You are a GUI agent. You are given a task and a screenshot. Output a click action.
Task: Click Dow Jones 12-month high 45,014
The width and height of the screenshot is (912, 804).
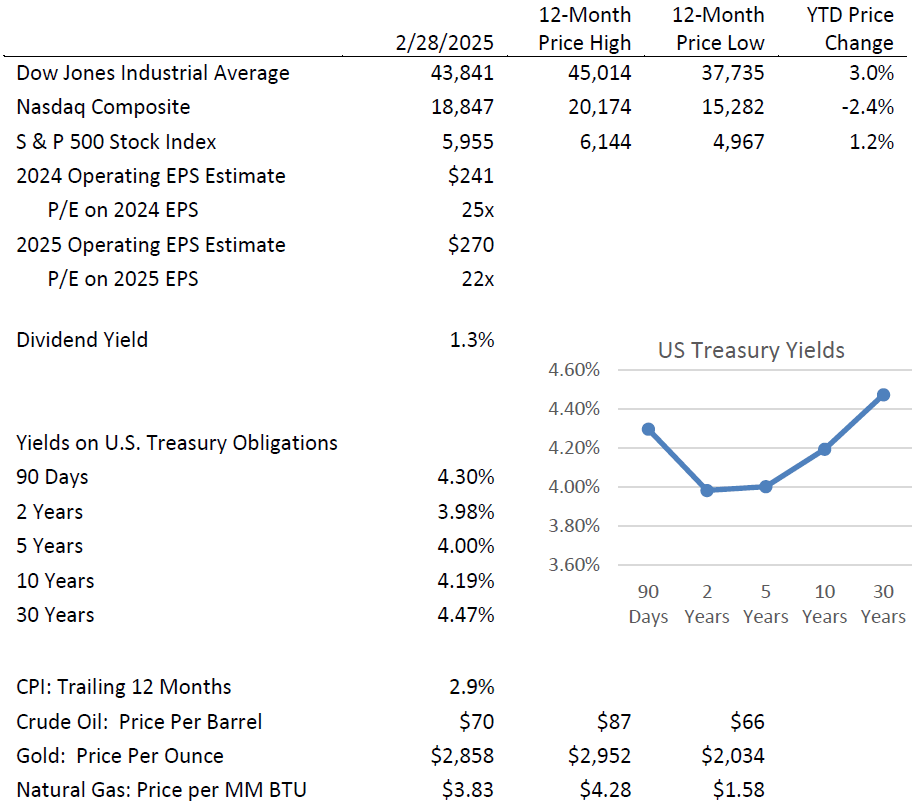[599, 73]
